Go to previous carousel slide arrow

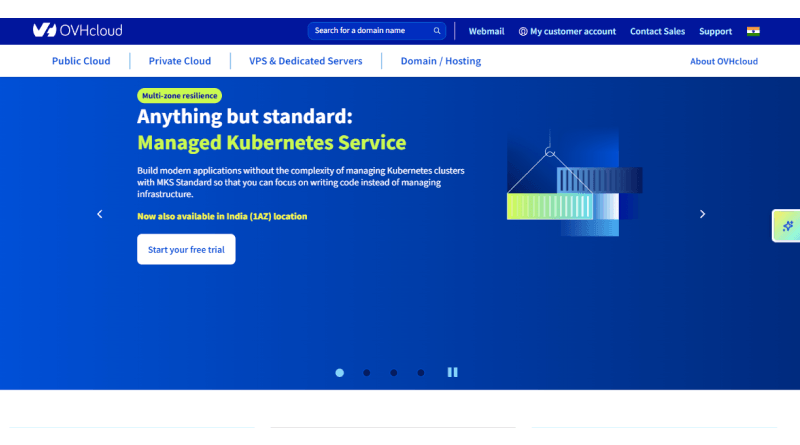click(99, 214)
